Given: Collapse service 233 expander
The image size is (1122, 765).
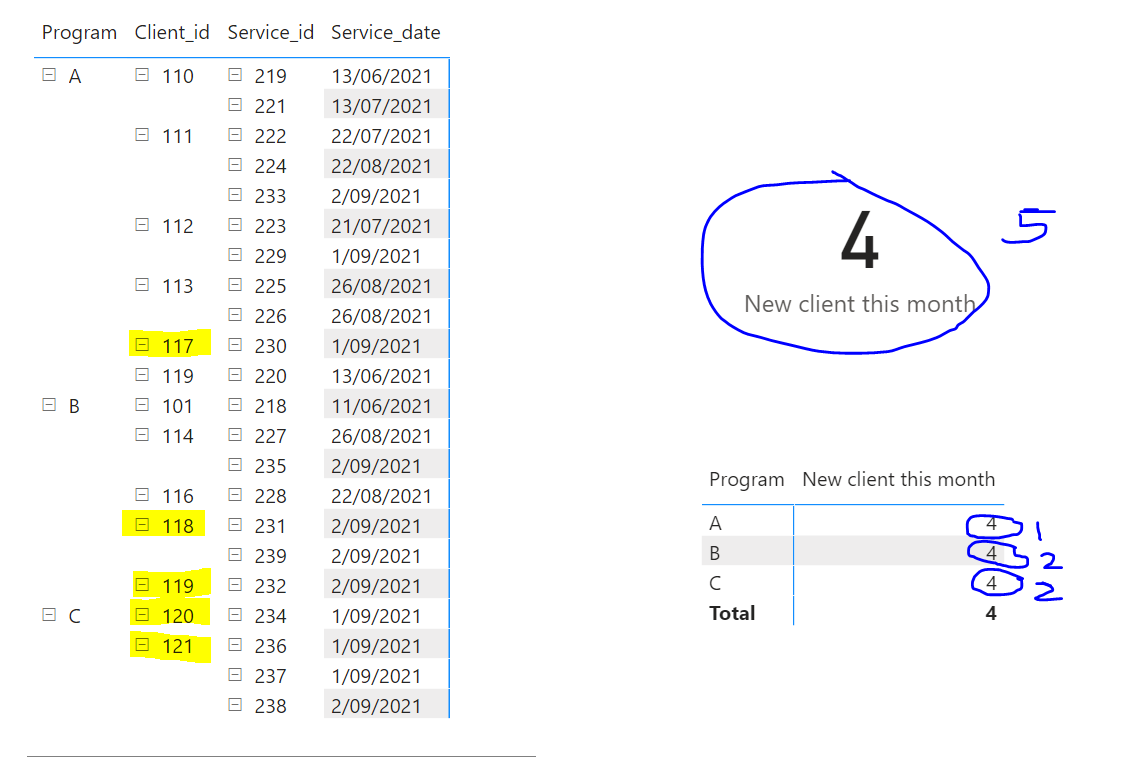Looking at the screenshot, I should (235, 195).
